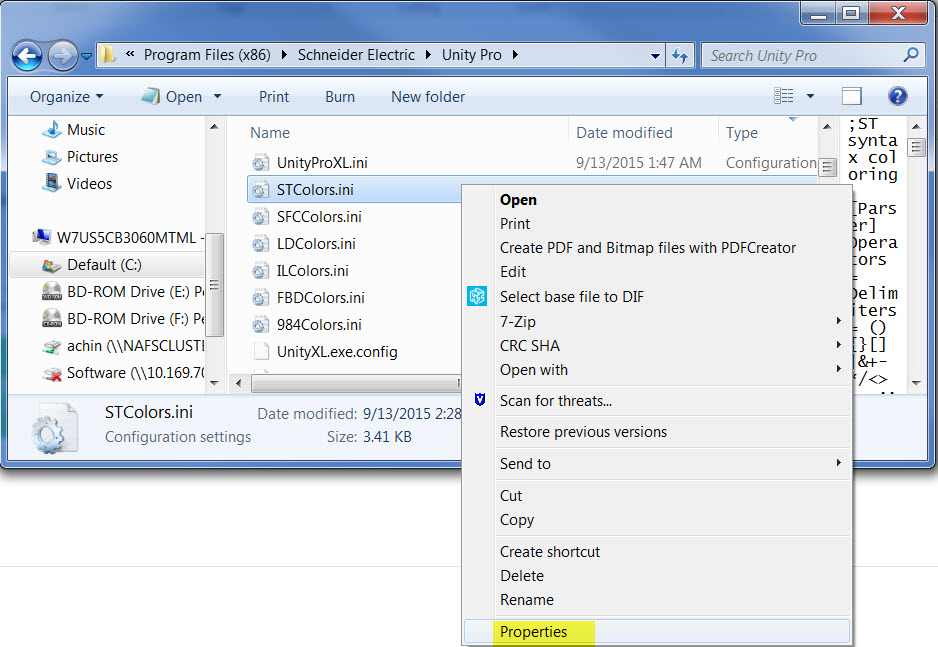Open the recent pages dropdown arrow

(x=86, y=56)
